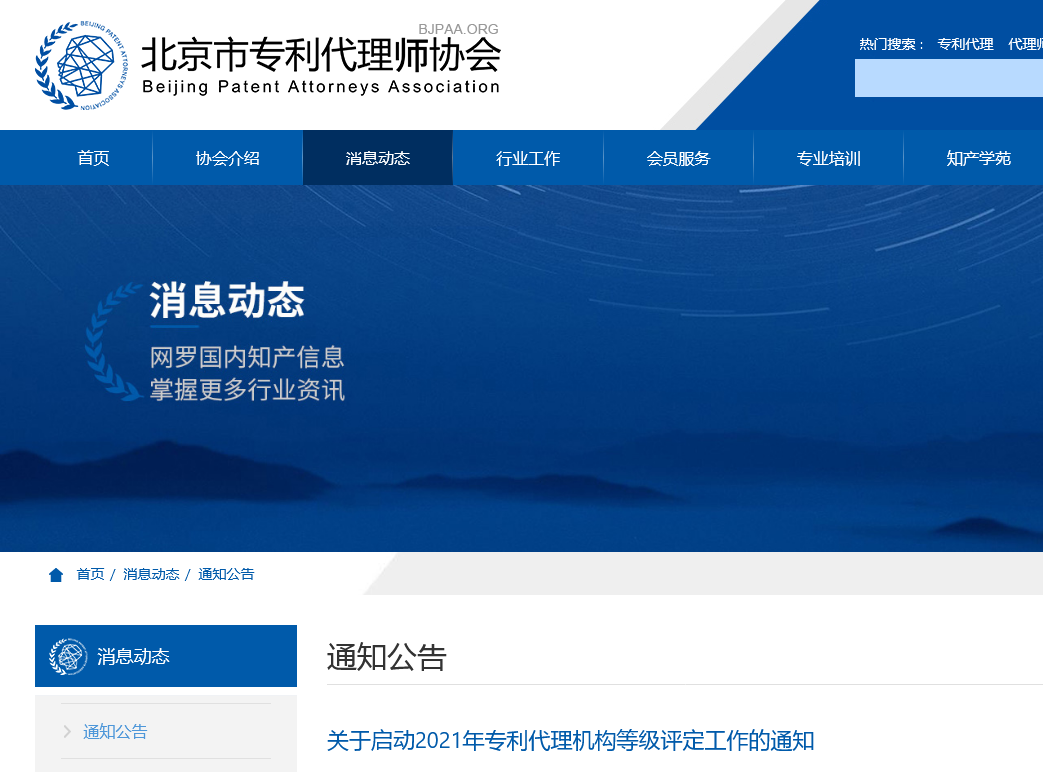The width and height of the screenshot is (1043, 772).
Task: Click the home icon in breadcrumb
Action: 56,575
